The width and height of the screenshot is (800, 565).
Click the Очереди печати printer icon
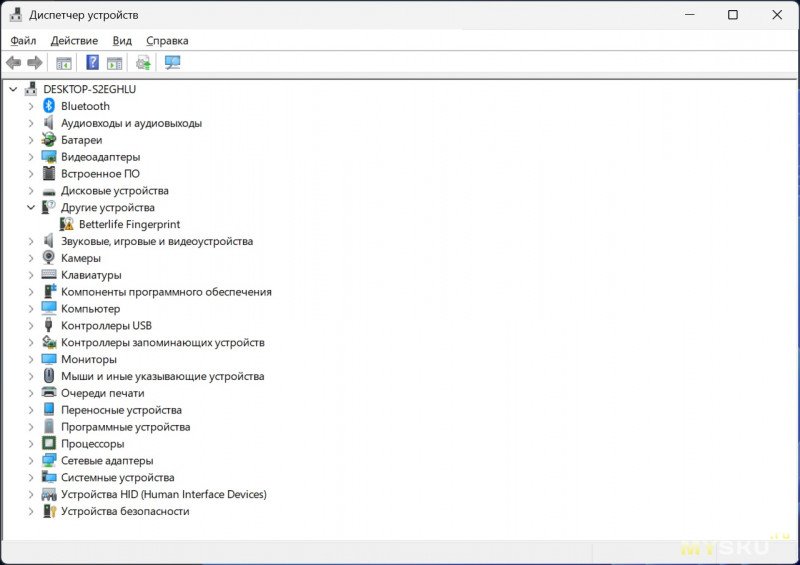[x=48, y=392]
